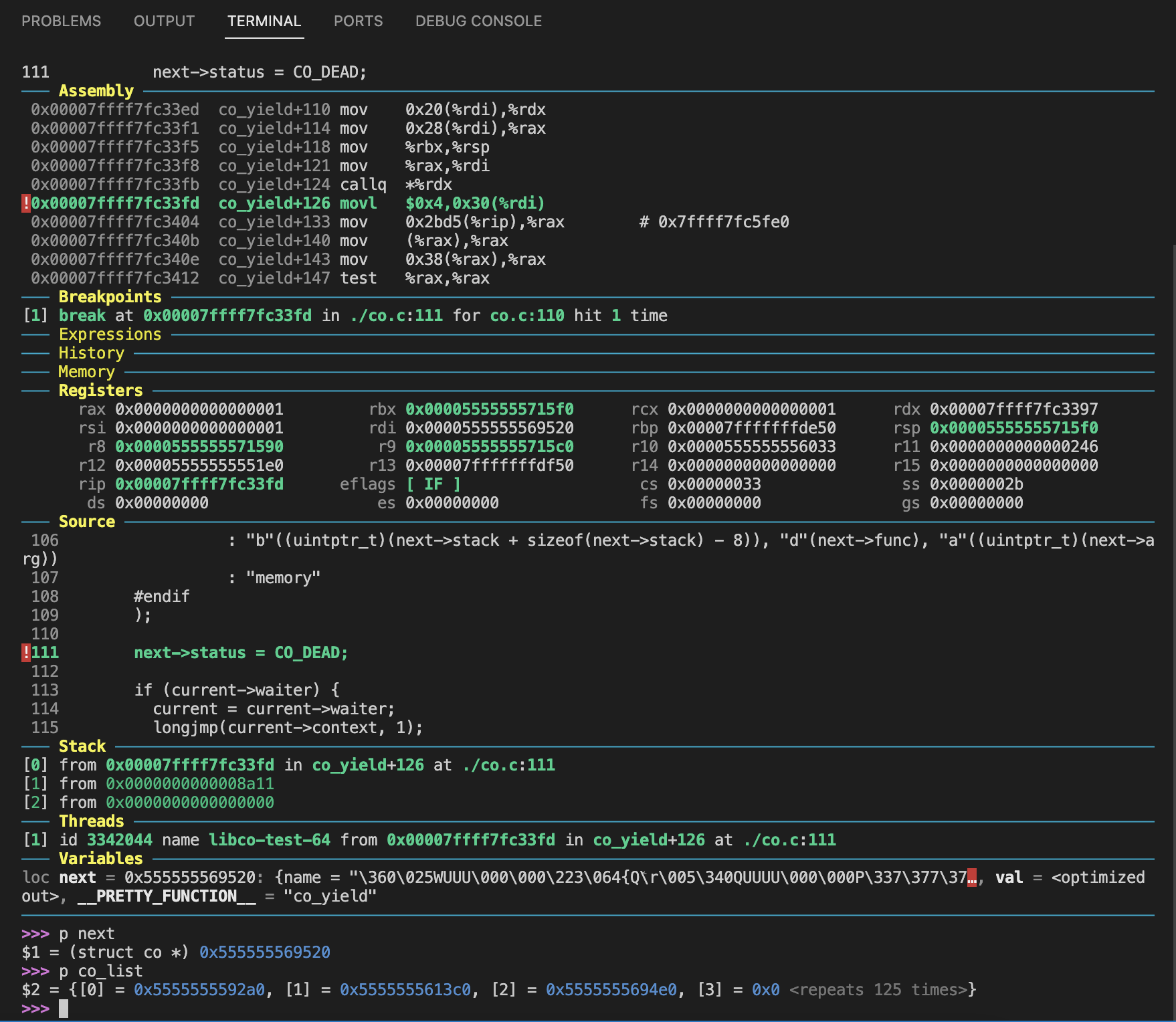Switch to DEBUG CONSOLE tab
This screenshot has width=1176, height=1022.
[478, 21]
